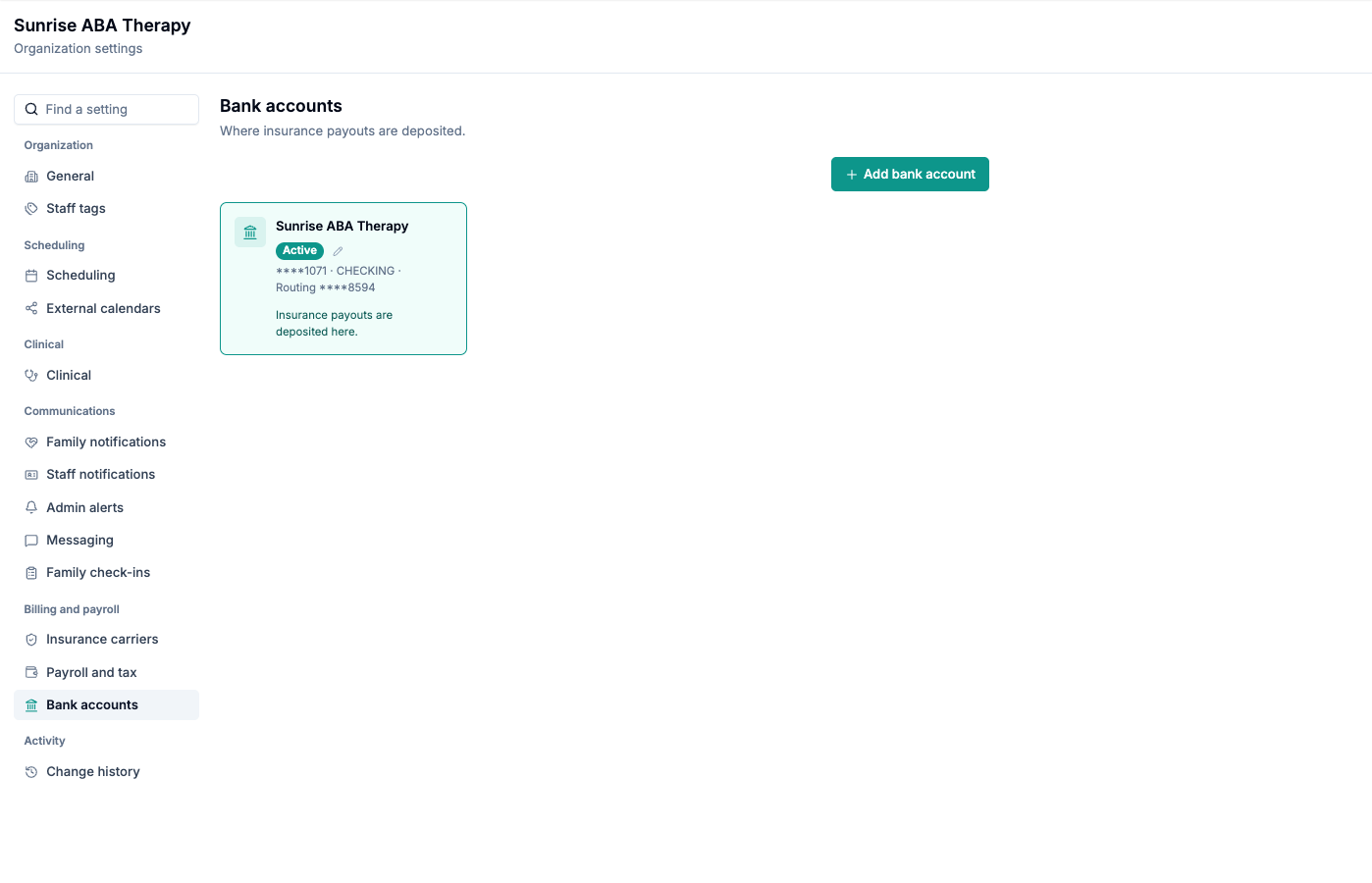Click the search magnifier icon in sidebar
The image size is (1372, 883).
pyautogui.click(x=31, y=110)
